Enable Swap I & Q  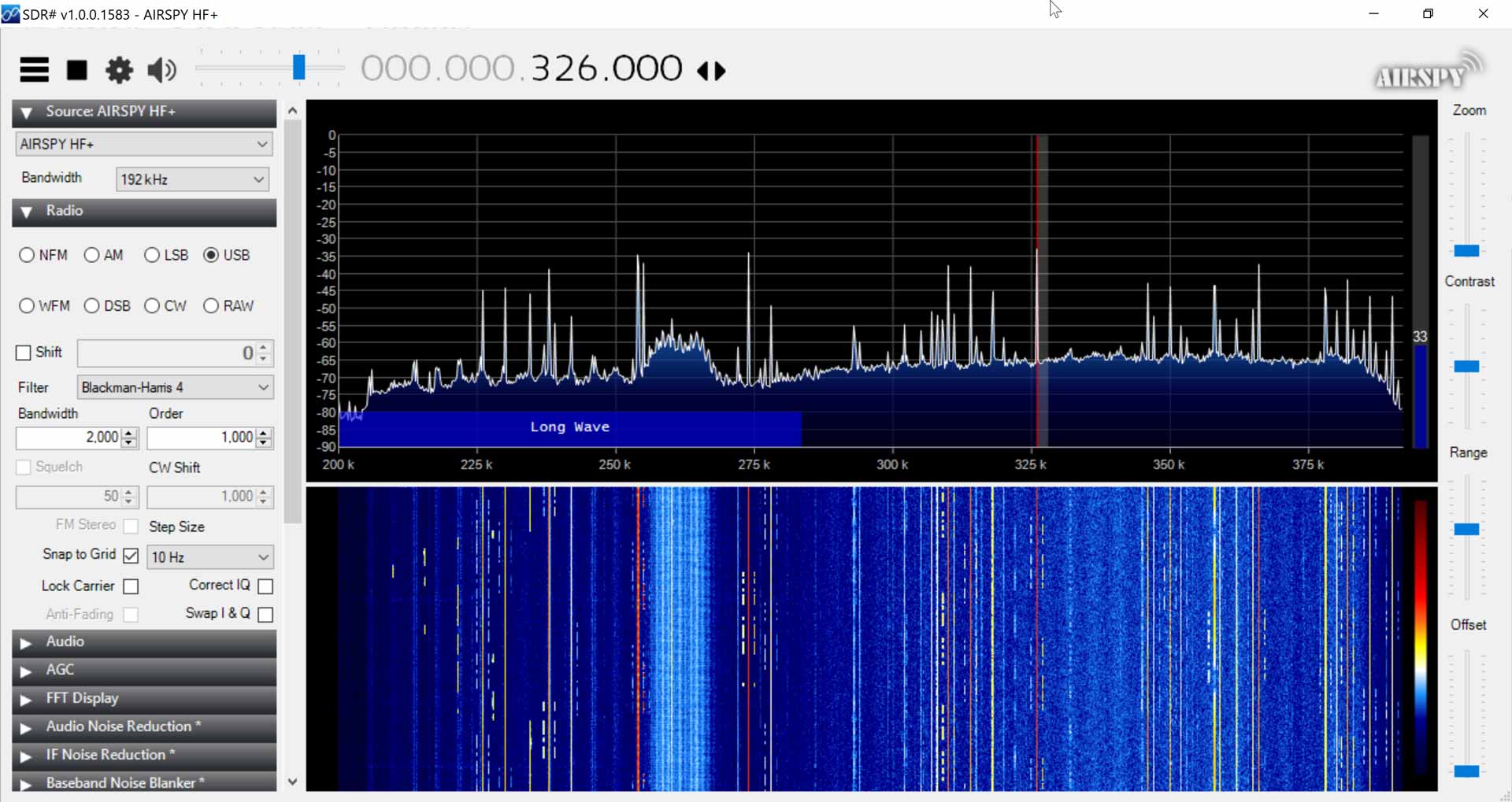pos(265,614)
